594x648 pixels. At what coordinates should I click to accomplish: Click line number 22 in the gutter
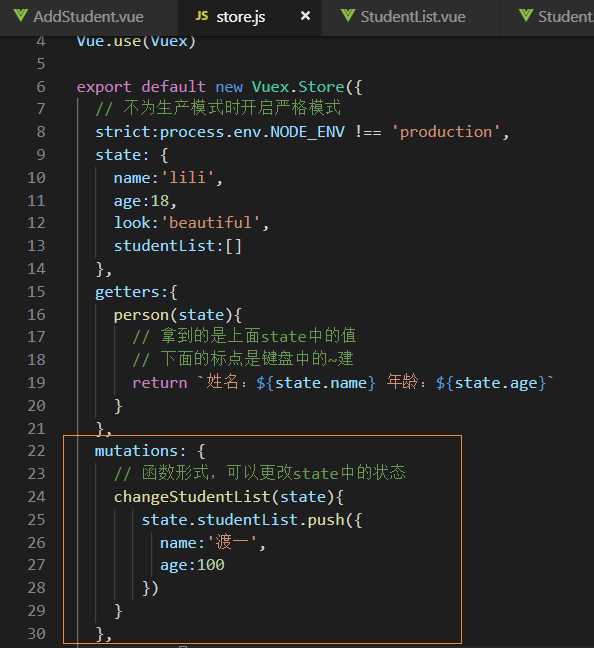36,450
